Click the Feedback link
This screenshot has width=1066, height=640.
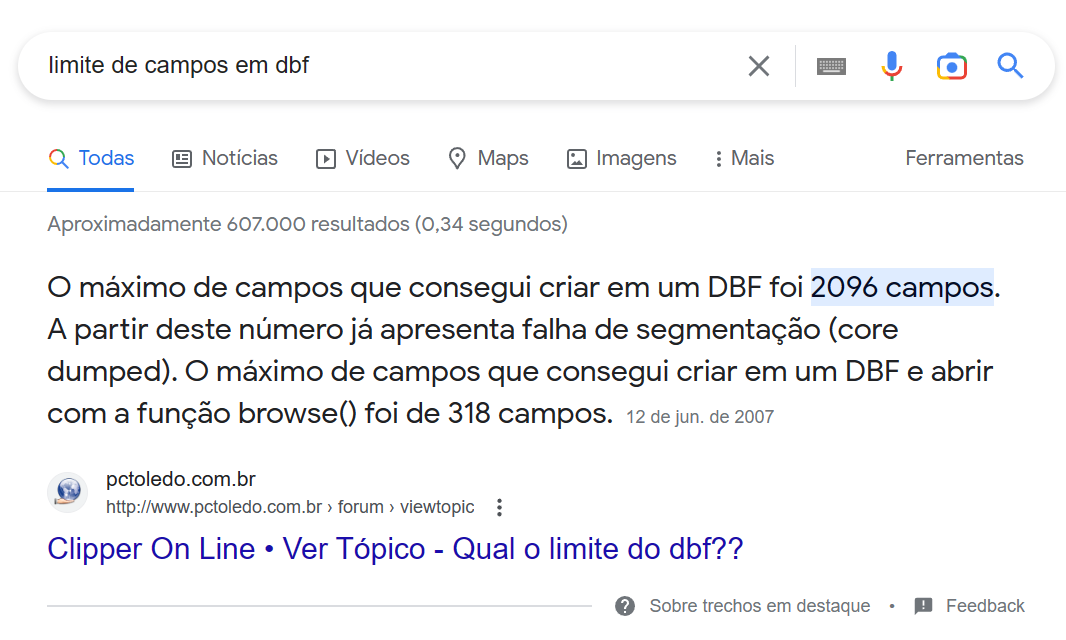pos(985,606)
